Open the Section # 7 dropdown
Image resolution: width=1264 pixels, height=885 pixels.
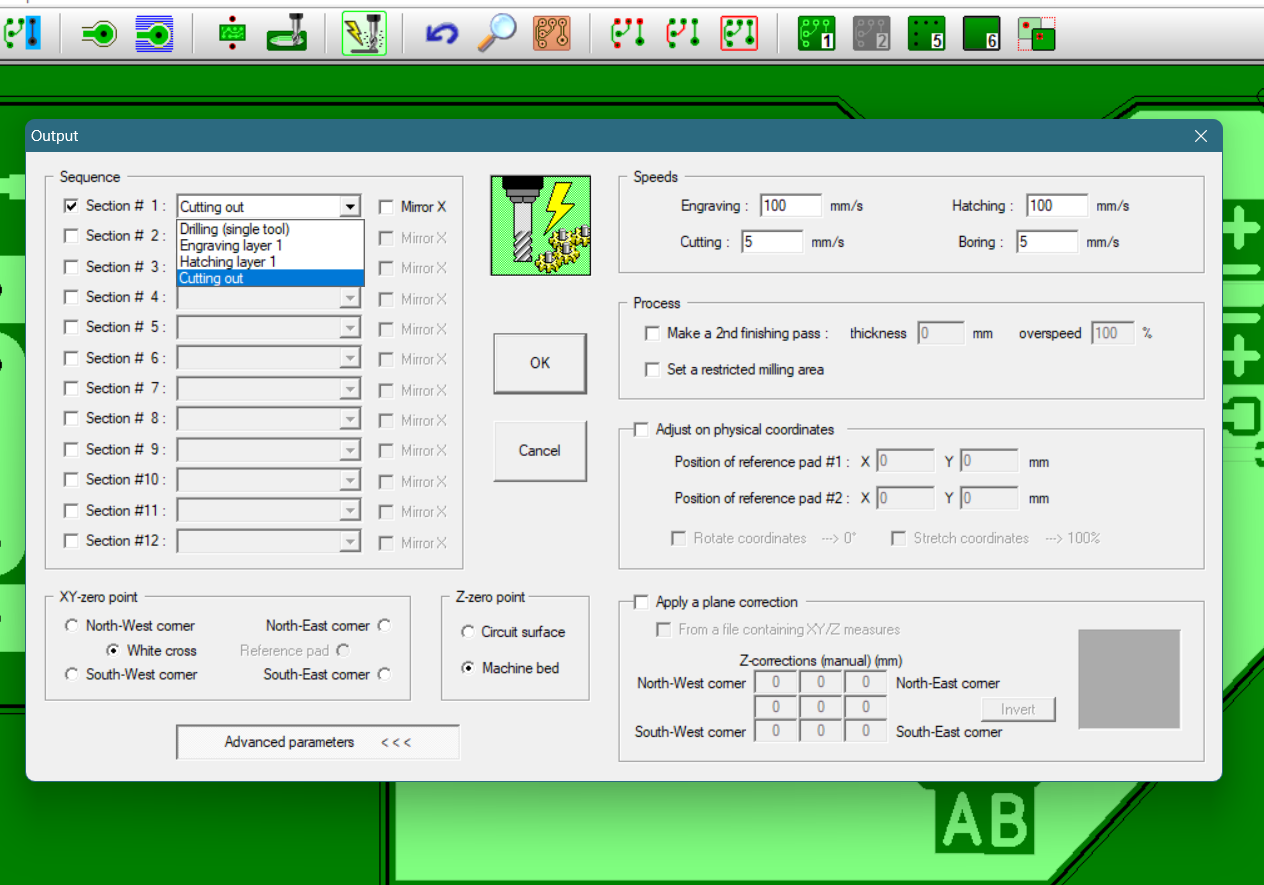[x=350, y=389]
